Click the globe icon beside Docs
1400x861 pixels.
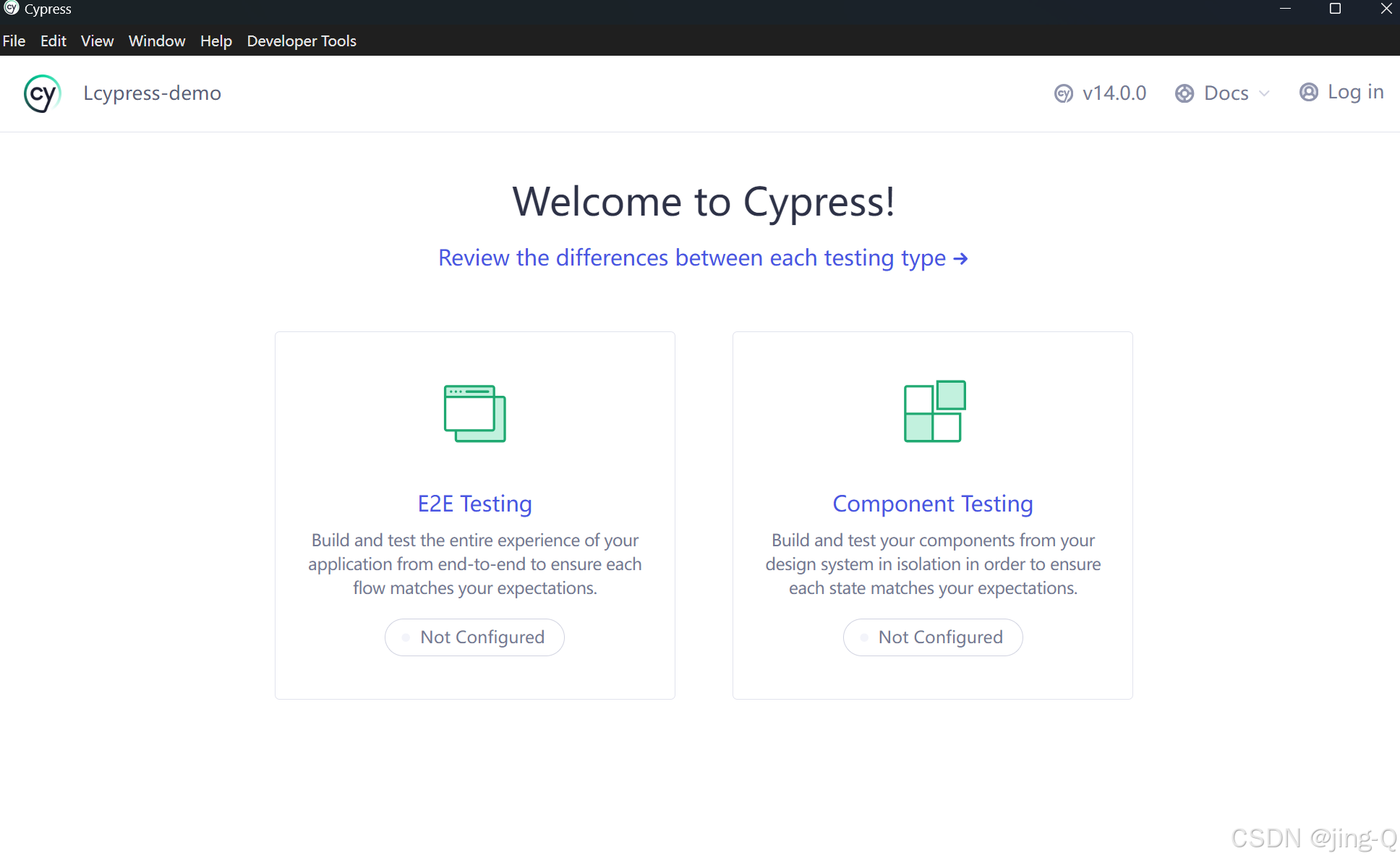pyautogui.click(x=1184, y=93)
